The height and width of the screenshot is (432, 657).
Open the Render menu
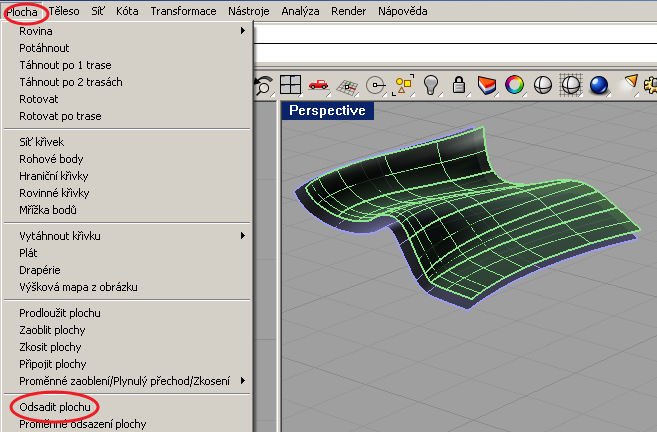pyautogui.click(x=348, y=11)
